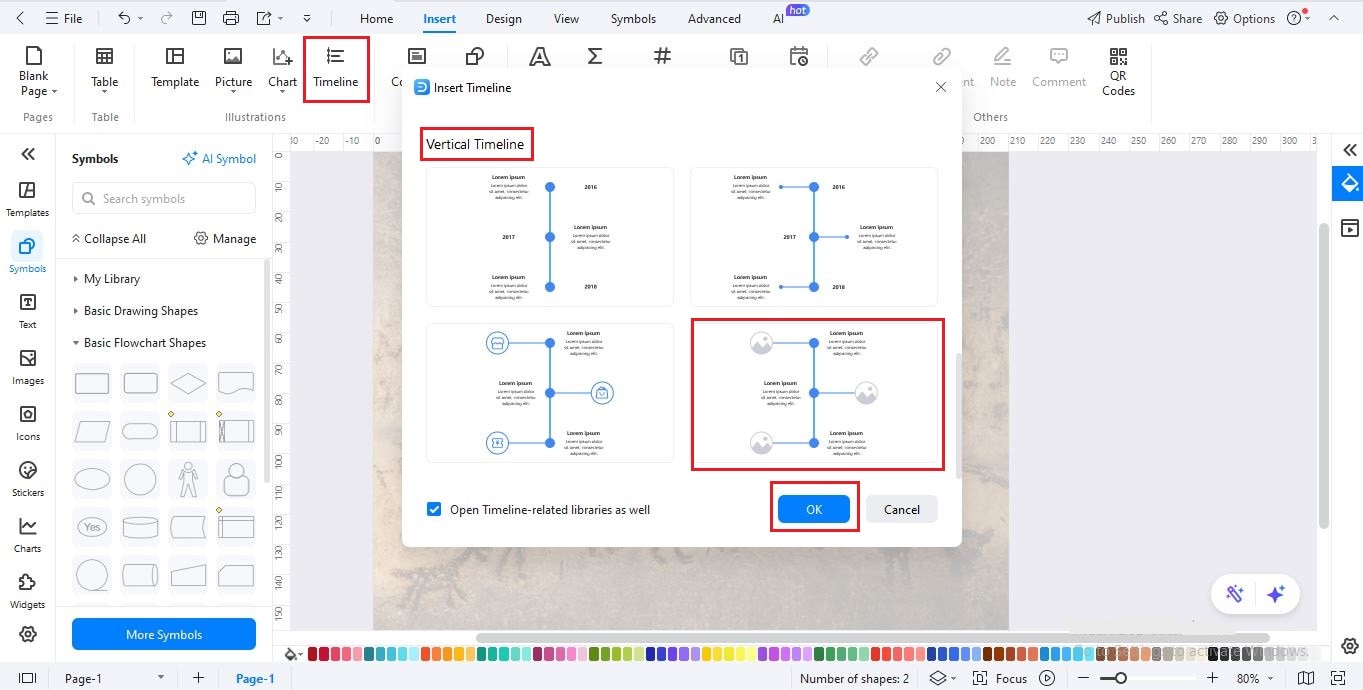The width and height of the screenshot is (1363, 690).
Task: Toggle Open Timeline-related libraries checkbox
Action: [x=434, y=509]
